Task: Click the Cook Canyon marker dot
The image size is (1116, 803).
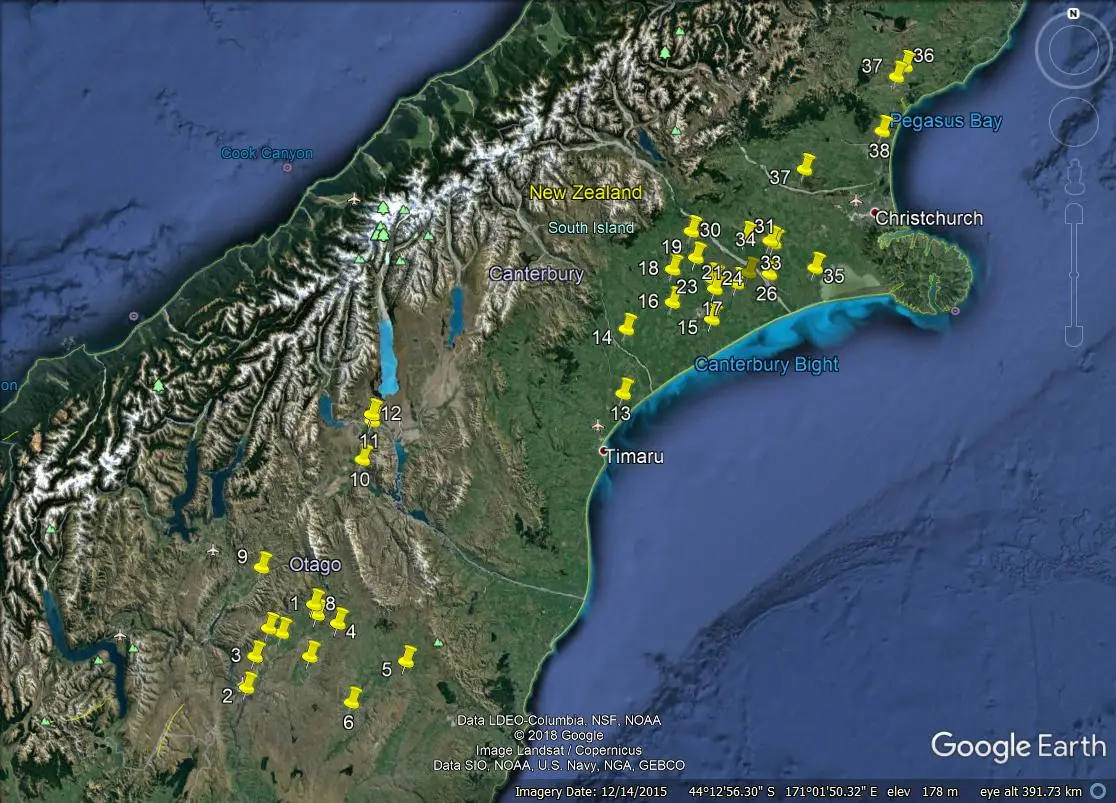Action: [288, 168]
